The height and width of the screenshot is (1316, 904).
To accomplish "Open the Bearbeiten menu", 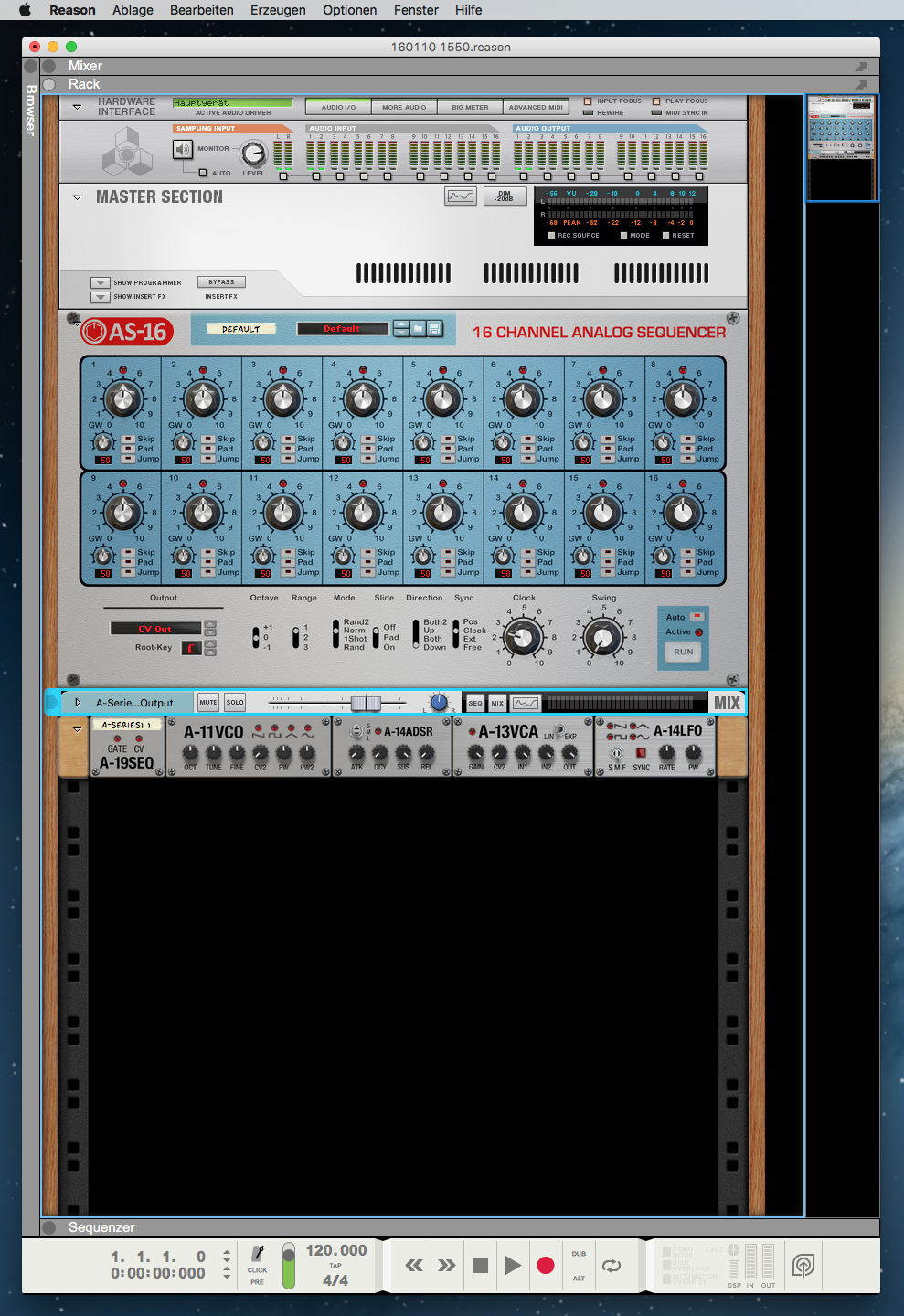I will (202, 10).
